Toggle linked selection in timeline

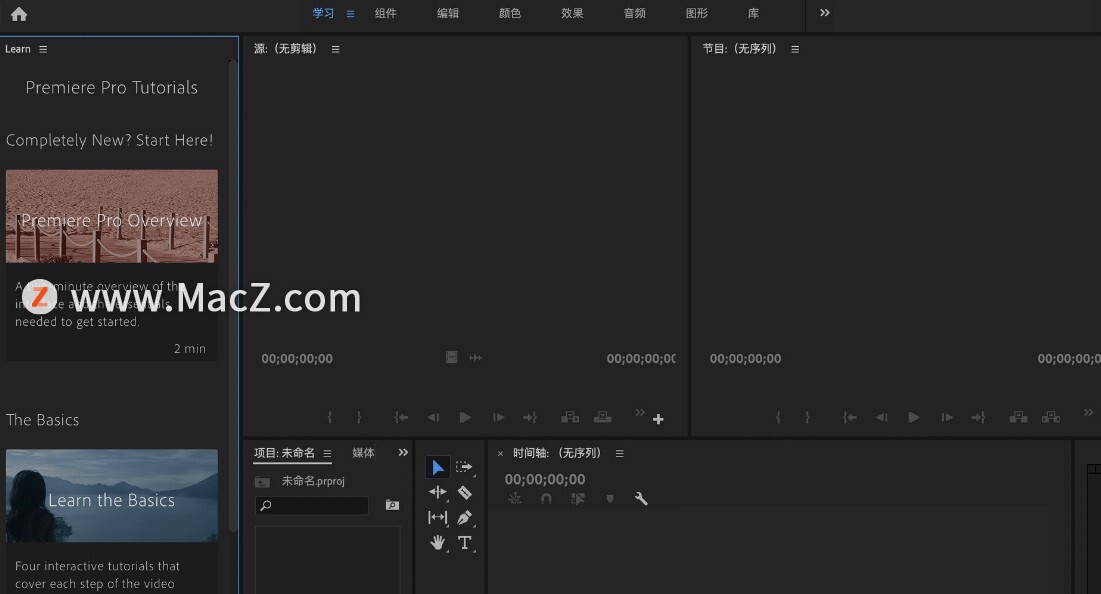pyautogui.click(x=578, y=499)
